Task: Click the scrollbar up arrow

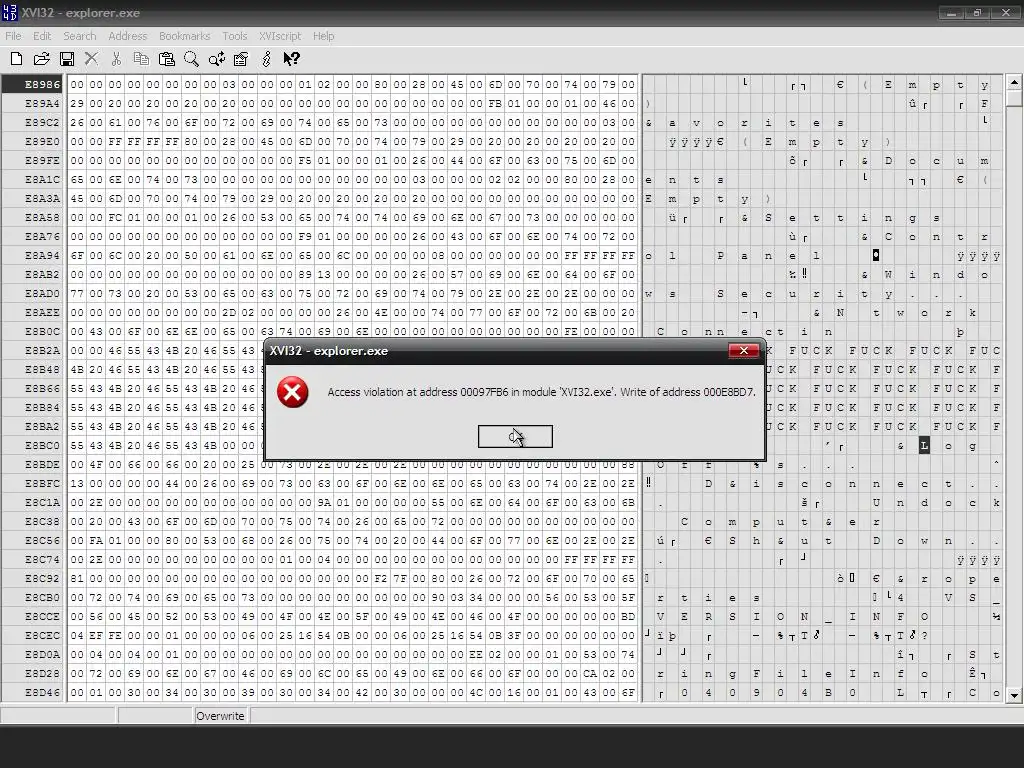Action: tap(1014, 82)
